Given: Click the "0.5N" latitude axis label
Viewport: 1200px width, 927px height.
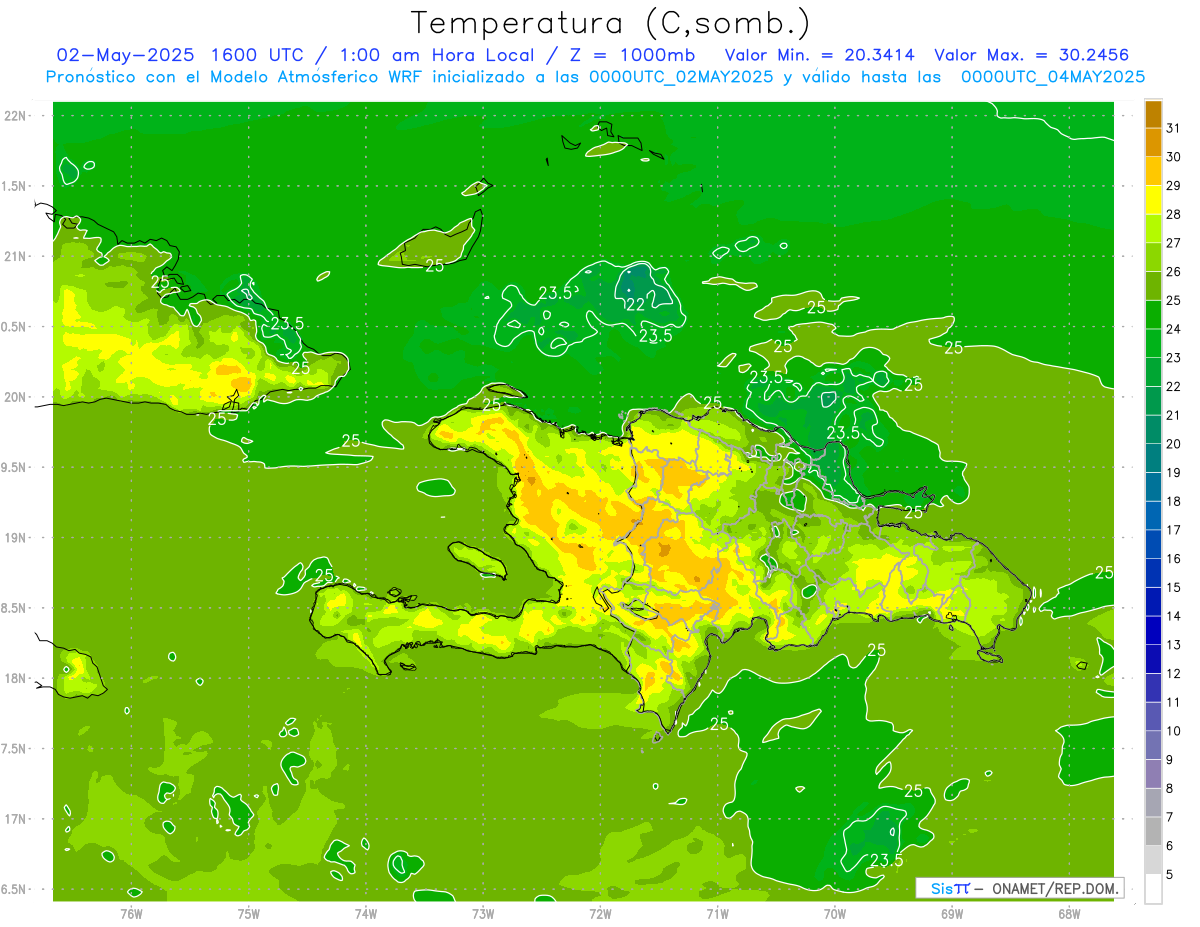Looking at the screenshot, I should coord(15,327).
